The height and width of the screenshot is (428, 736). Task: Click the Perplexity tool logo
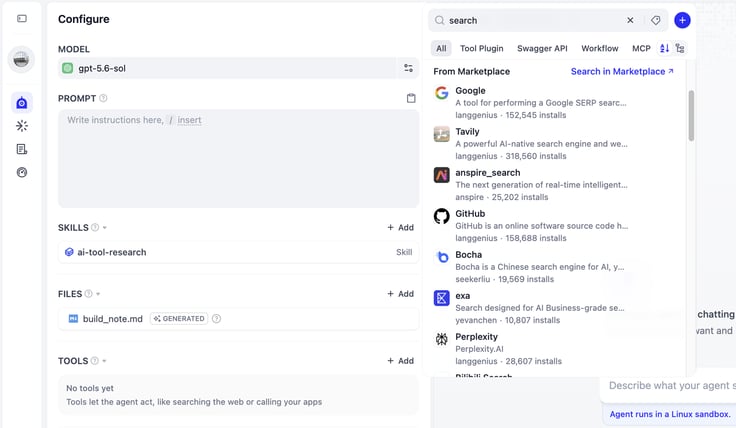(x=441, y=339)
